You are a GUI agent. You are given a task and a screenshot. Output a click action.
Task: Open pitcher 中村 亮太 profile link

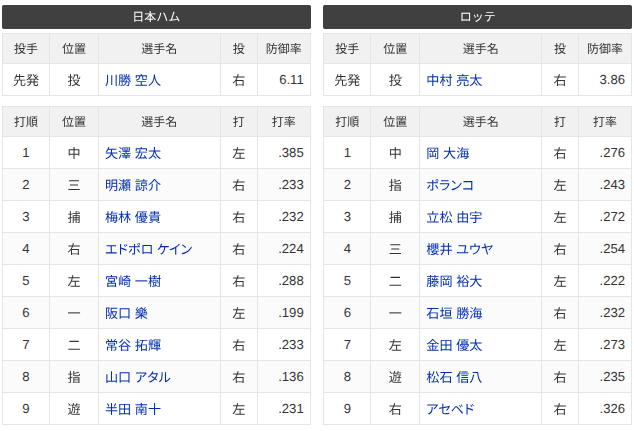click(454, 80)
